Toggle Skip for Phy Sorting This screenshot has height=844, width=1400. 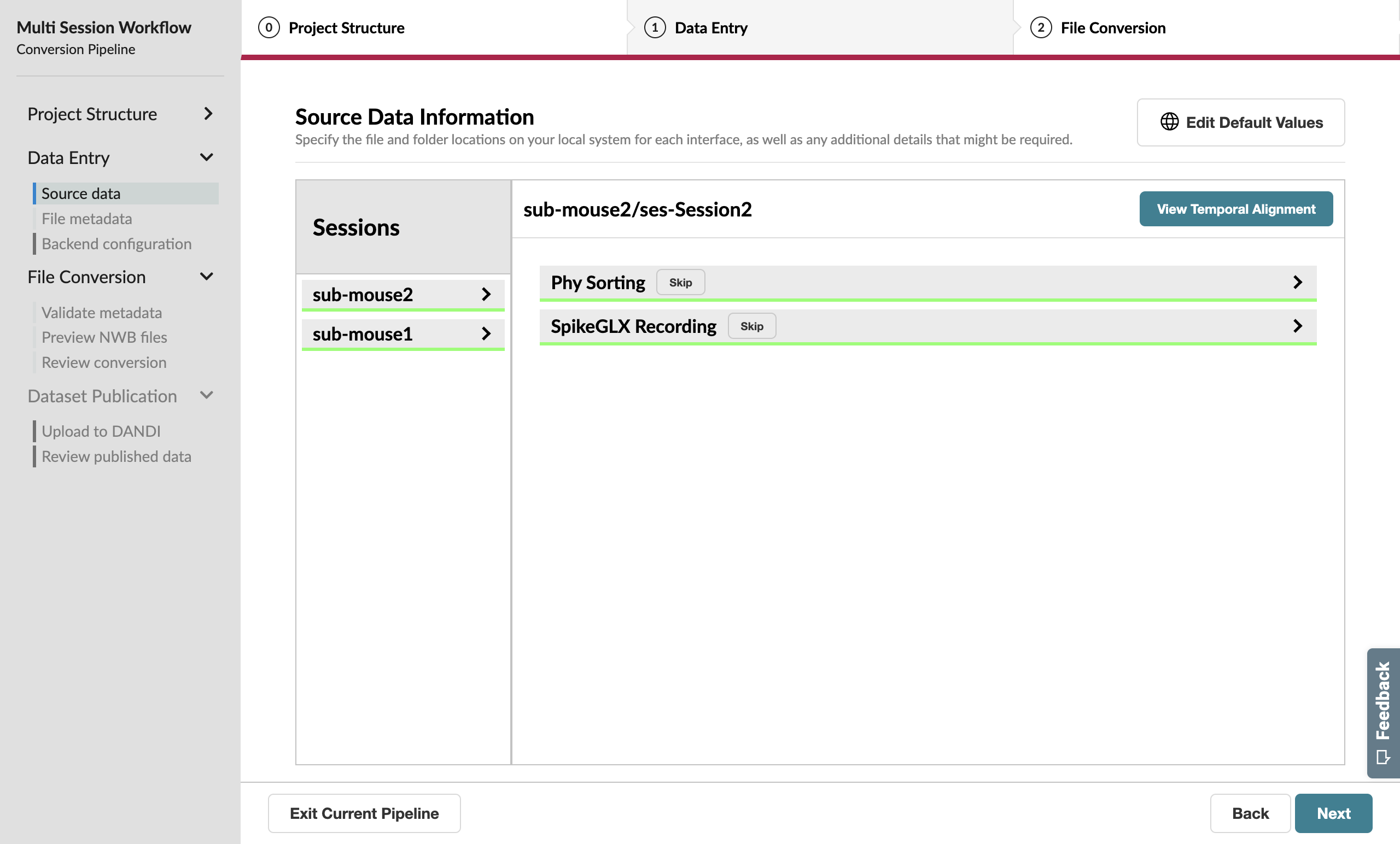click(680, 282)
